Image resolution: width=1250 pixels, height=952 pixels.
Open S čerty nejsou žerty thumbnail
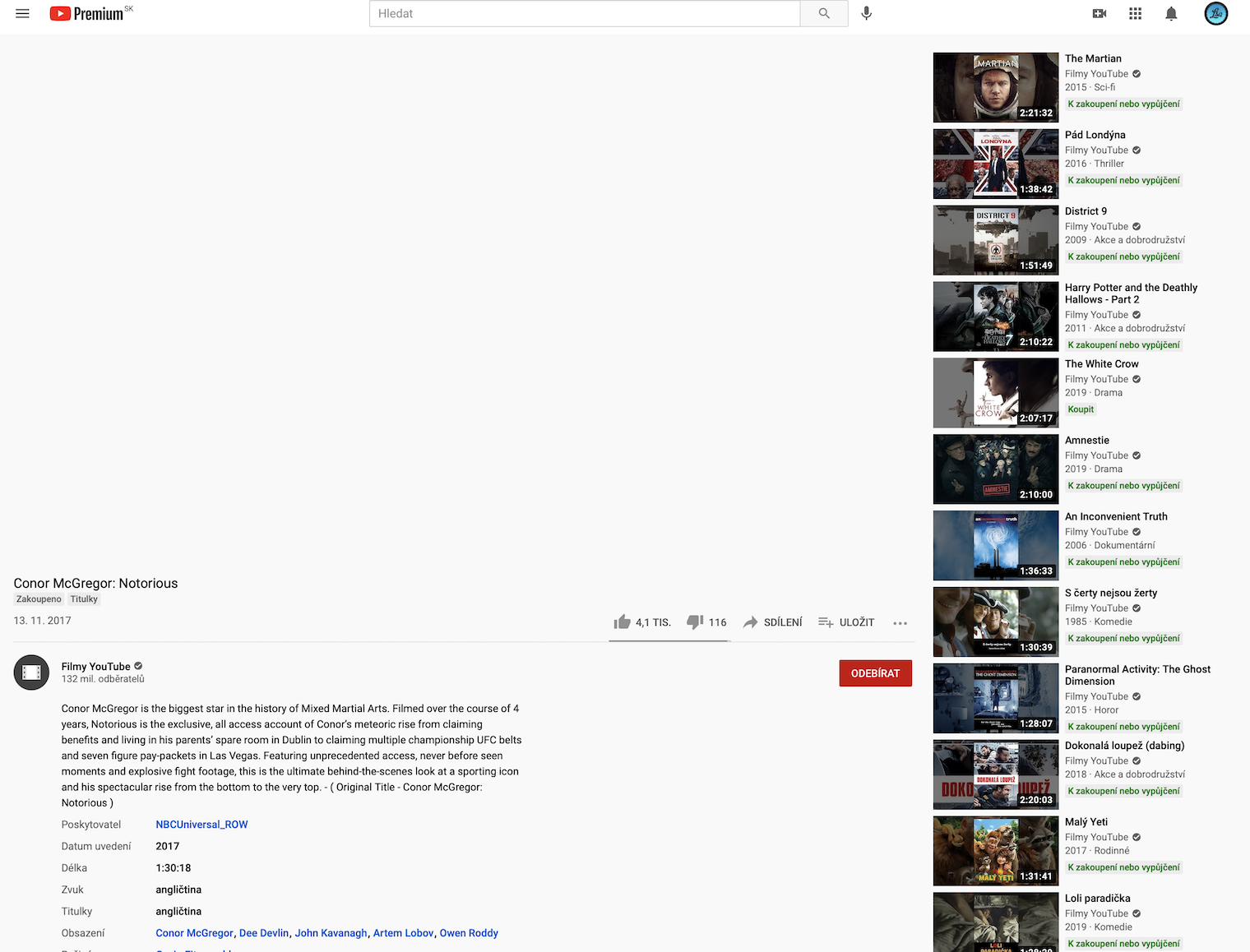[996, 622]
